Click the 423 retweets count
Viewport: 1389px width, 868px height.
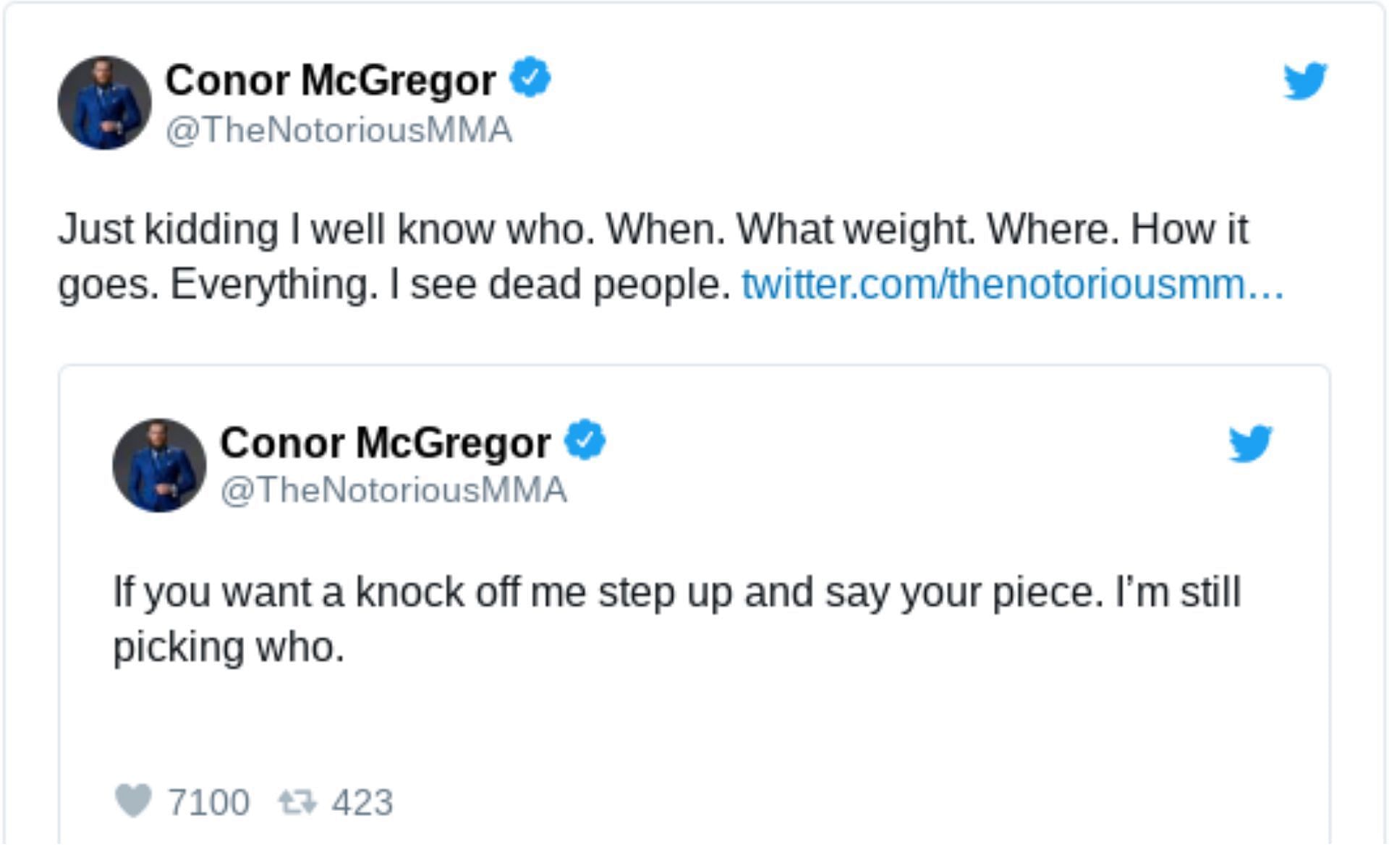pos(362,802)
